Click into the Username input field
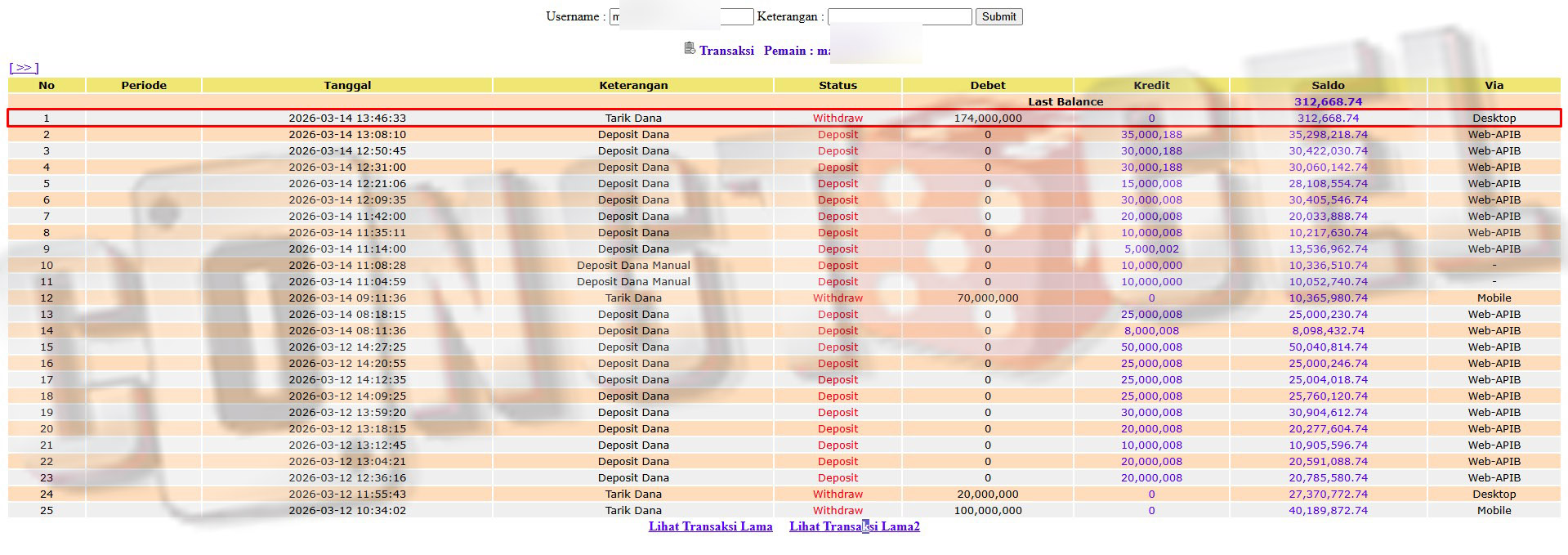1568x555 pixels. tap(735, 17)
